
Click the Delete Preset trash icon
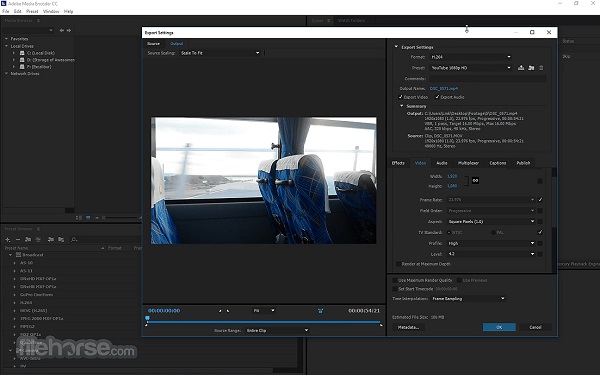pos(541,68)
